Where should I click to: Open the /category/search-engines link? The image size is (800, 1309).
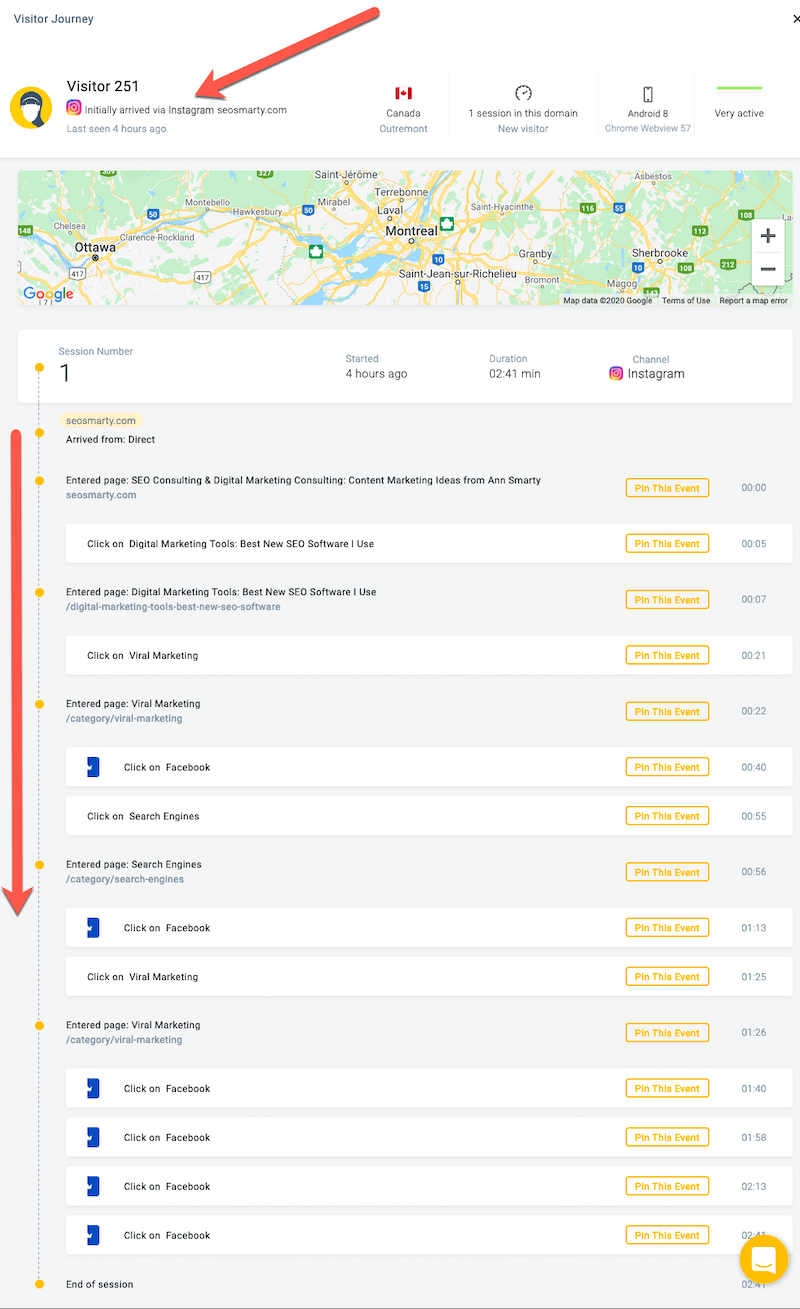pos(125,879)
